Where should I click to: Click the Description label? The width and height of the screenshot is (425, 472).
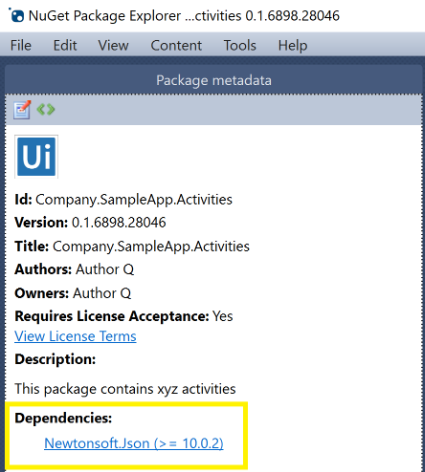55,359
